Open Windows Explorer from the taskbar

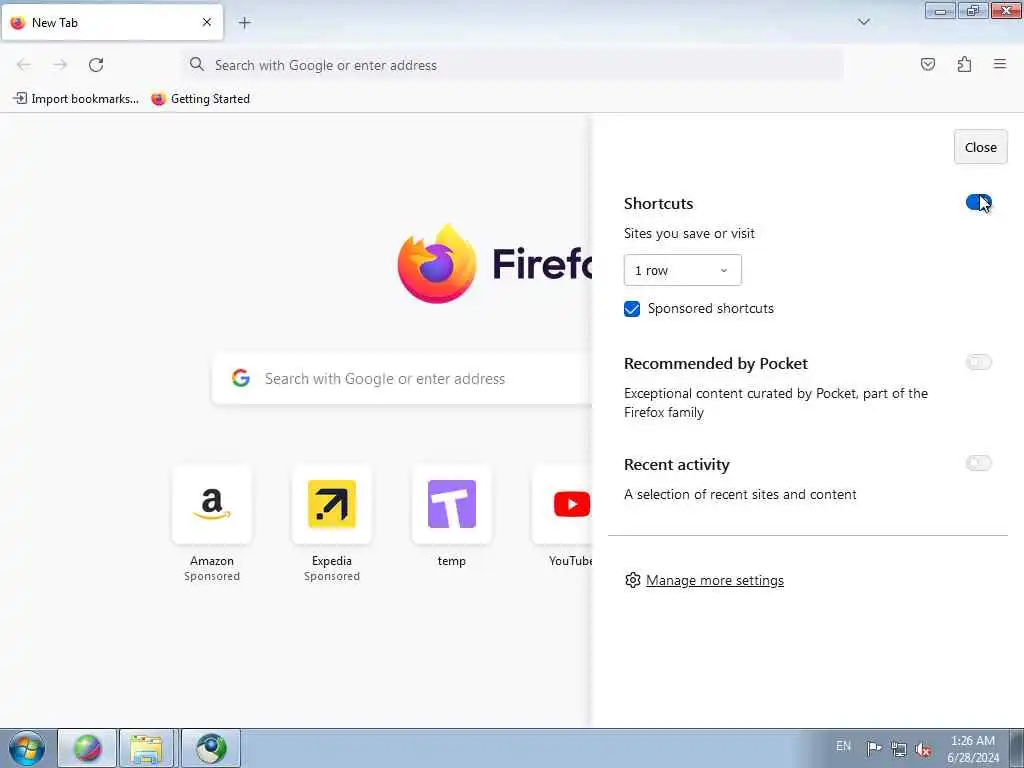146,748
